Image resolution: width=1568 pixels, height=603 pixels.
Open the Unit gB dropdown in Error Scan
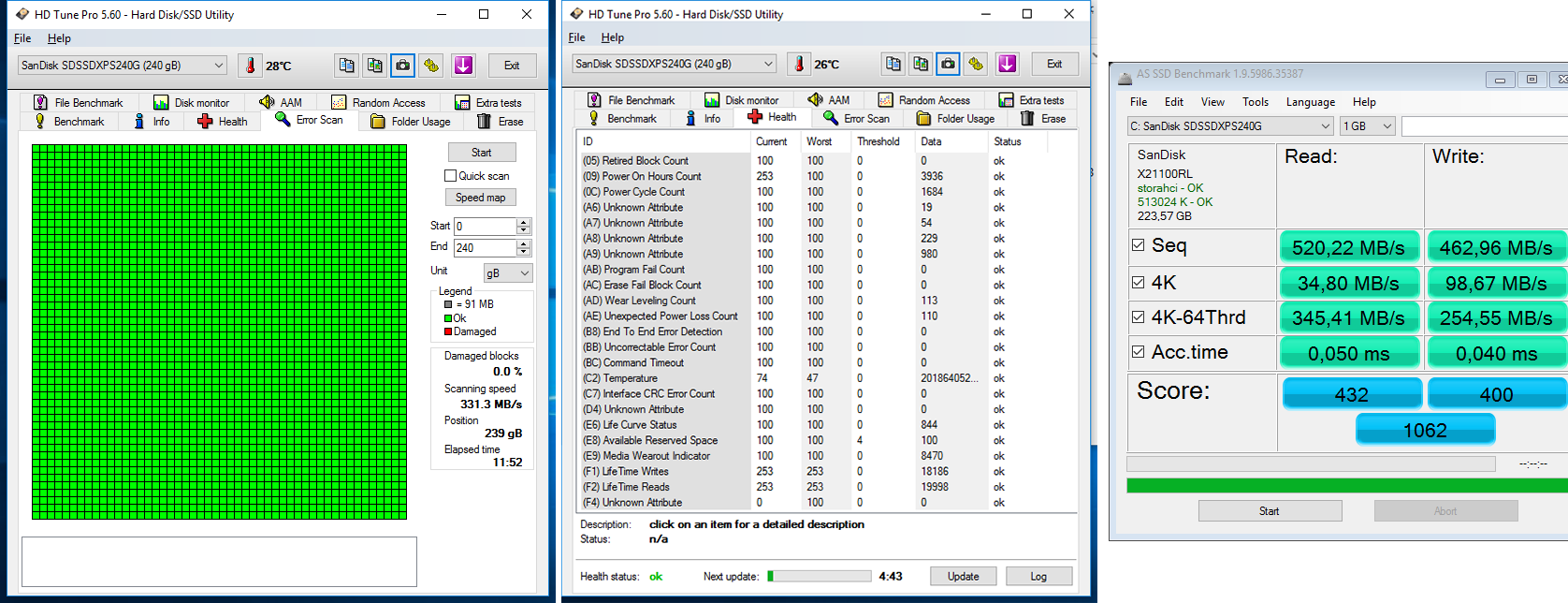(508, 272)
